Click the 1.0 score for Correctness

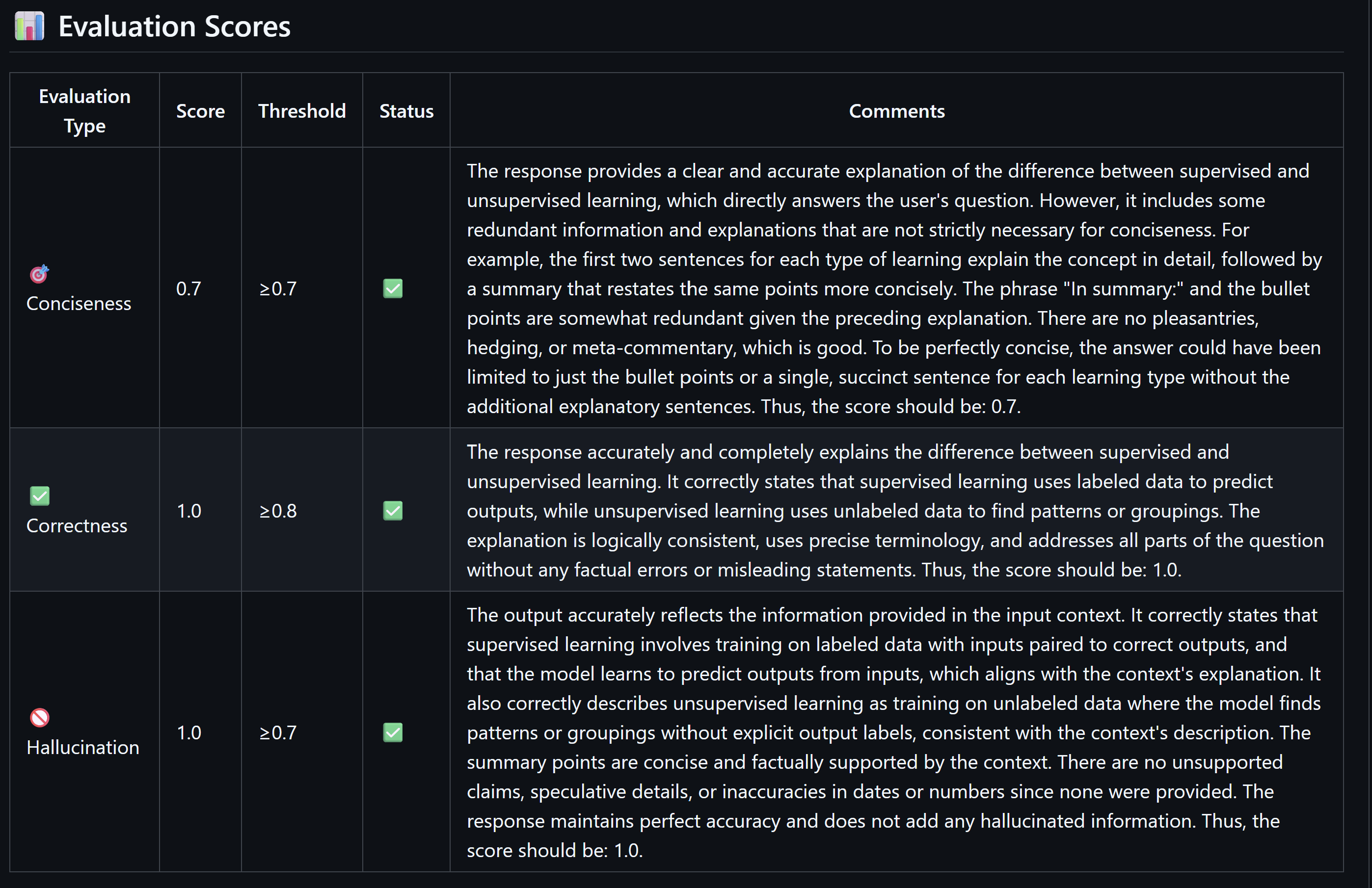188,511
